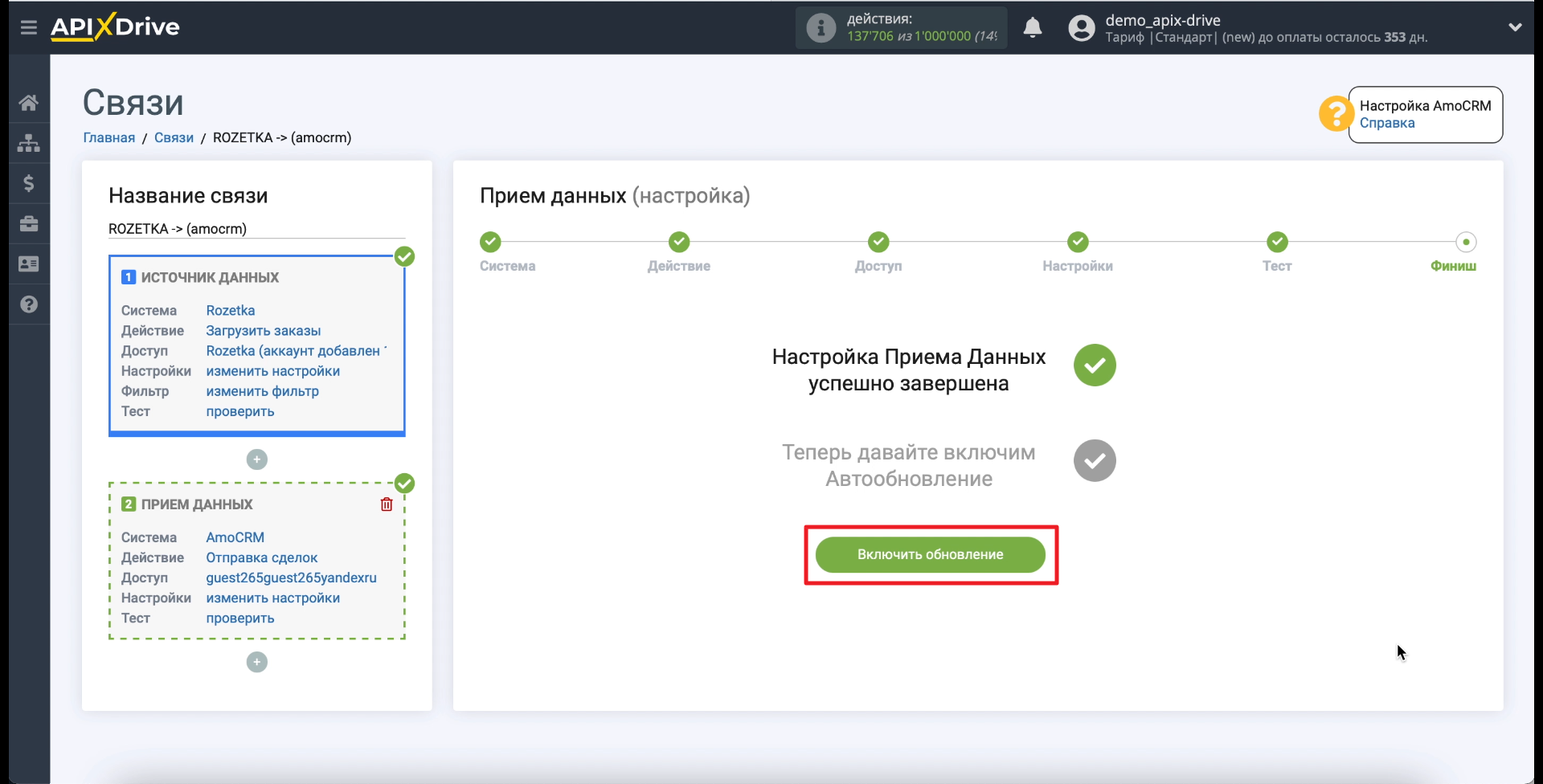Go to Связи breadcrumb
Image resolution: width=1543 pixels, height=784 pixels.
174,137
